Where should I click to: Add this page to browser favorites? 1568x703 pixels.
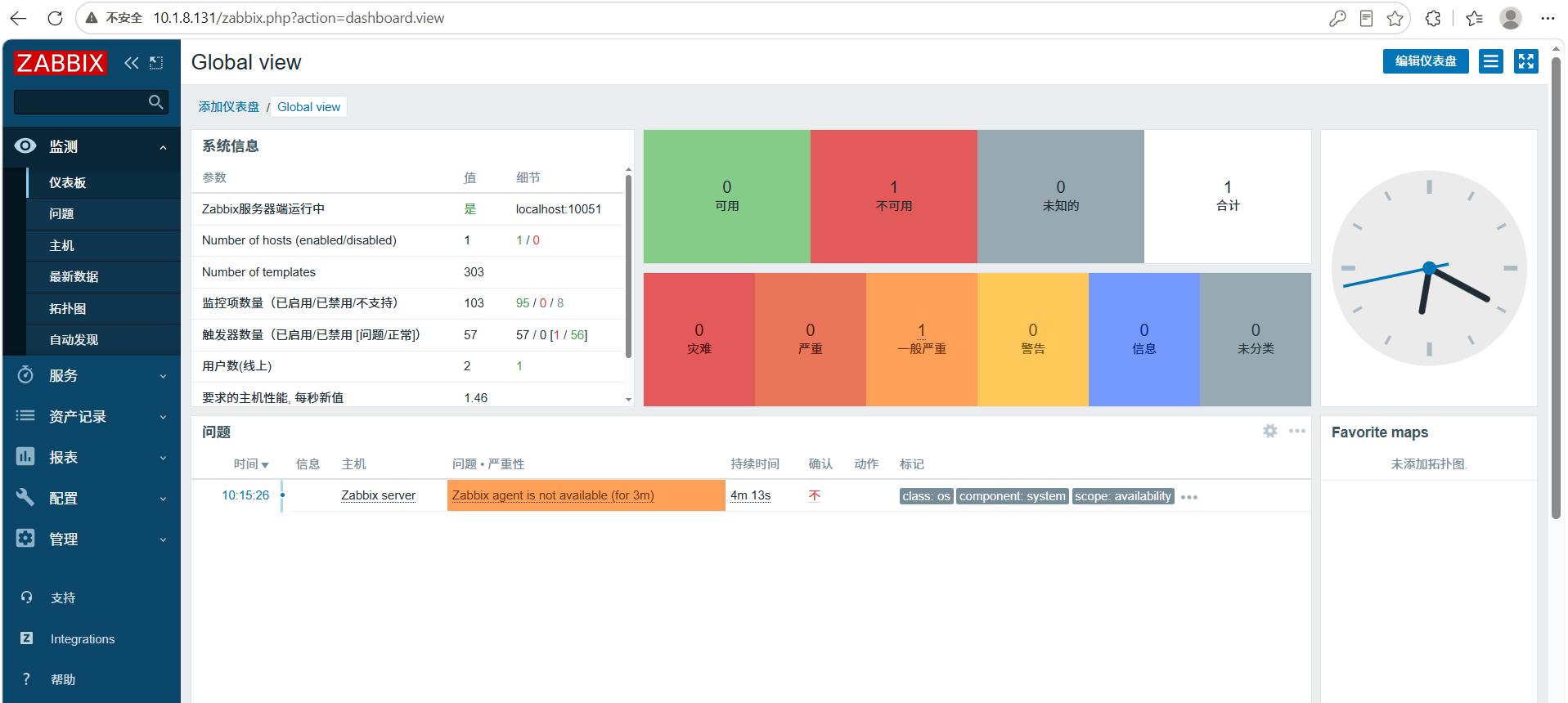click(x=1395, y=18)
